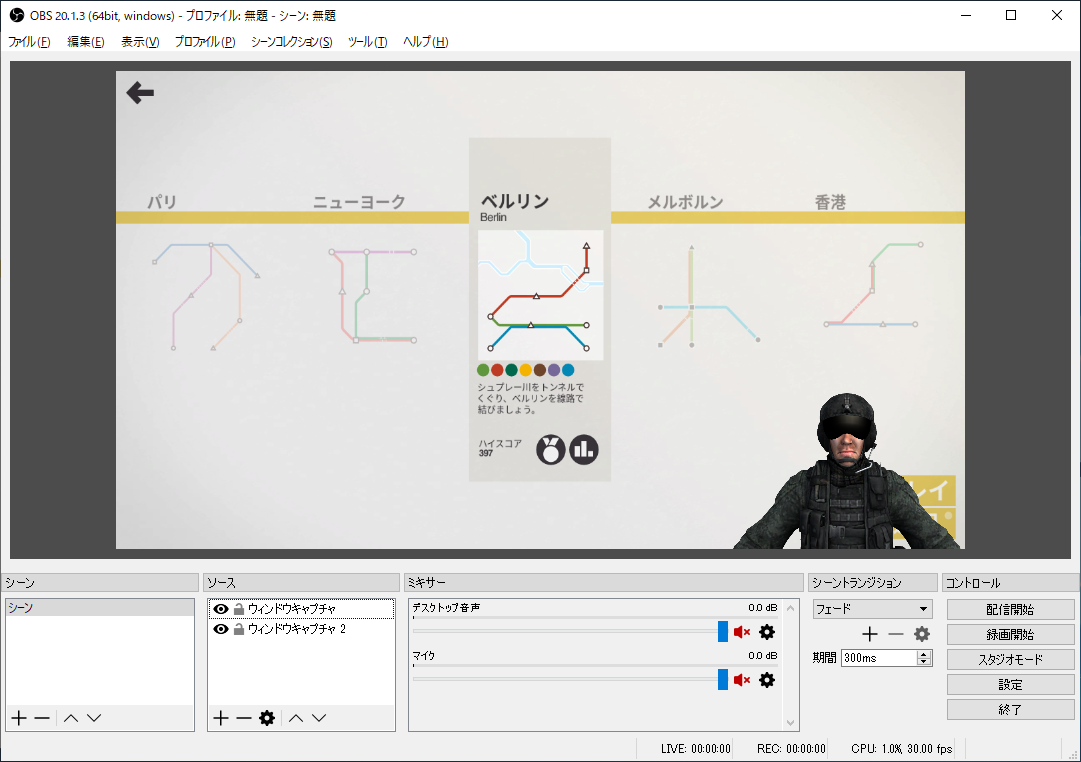This screenshot has width=1081, height=762.
Task: Open ファイル(F) menu
Action: pyautogui.click(x=29, y=41)
